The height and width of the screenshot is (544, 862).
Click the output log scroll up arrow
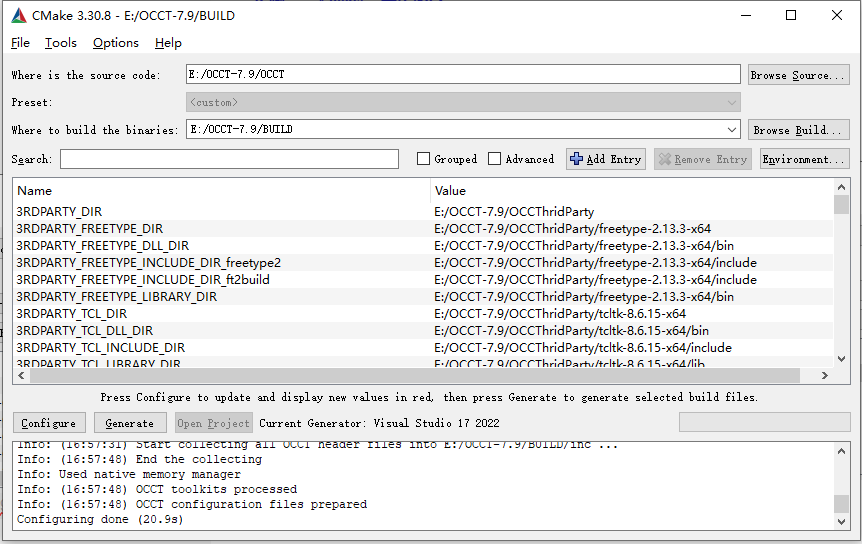point(841,451)
